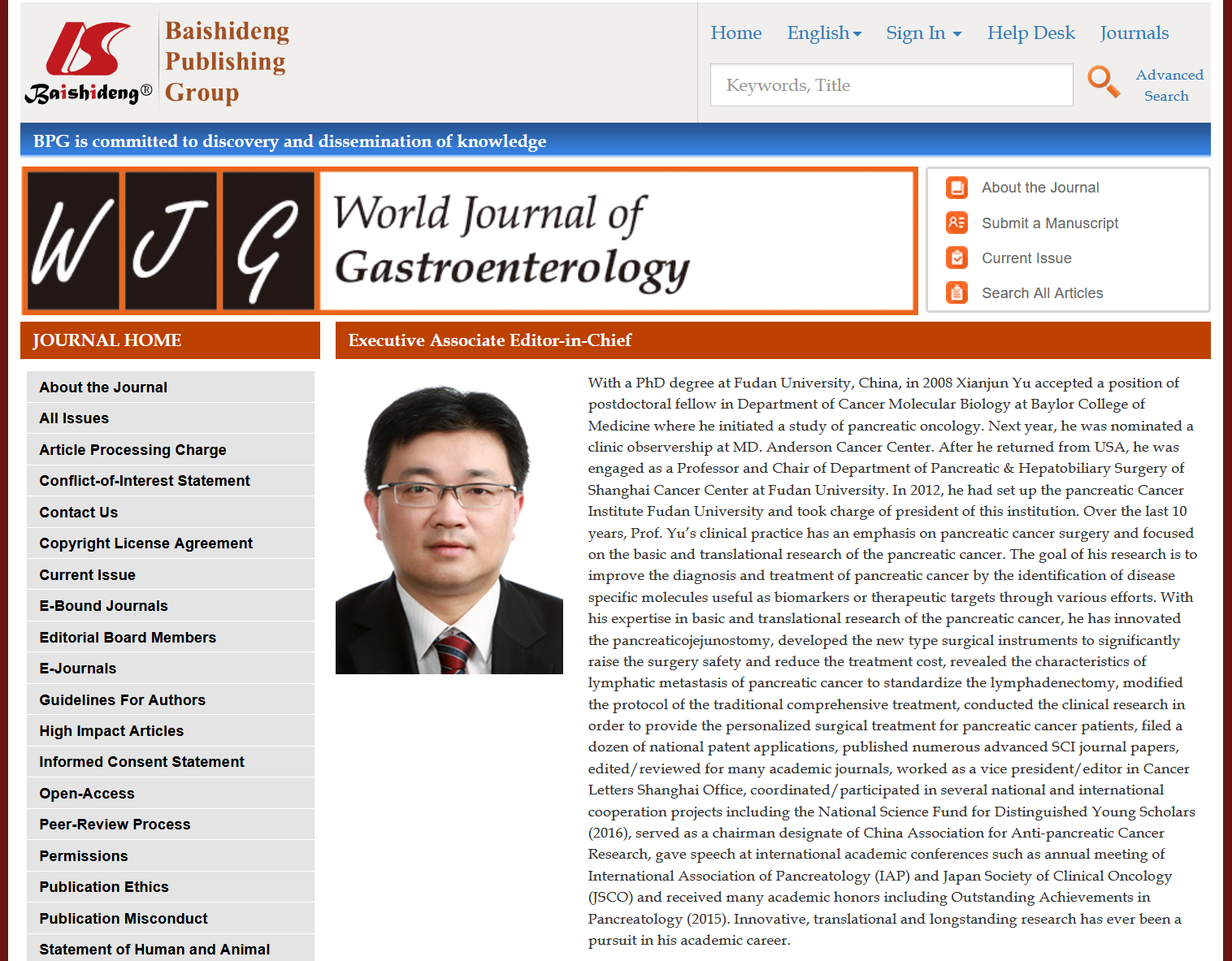Click the Current Issue orange icon
The height and width of the screenshot is (961, 1232).
[957, 258]
